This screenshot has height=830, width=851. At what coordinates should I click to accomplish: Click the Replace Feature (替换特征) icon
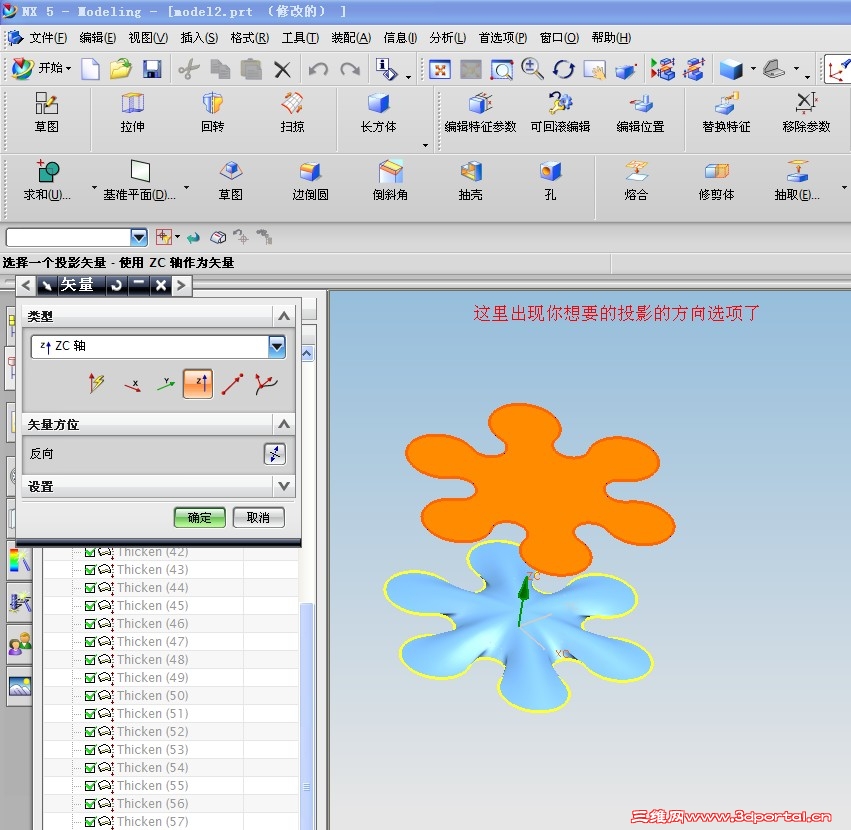pos(726,112)
